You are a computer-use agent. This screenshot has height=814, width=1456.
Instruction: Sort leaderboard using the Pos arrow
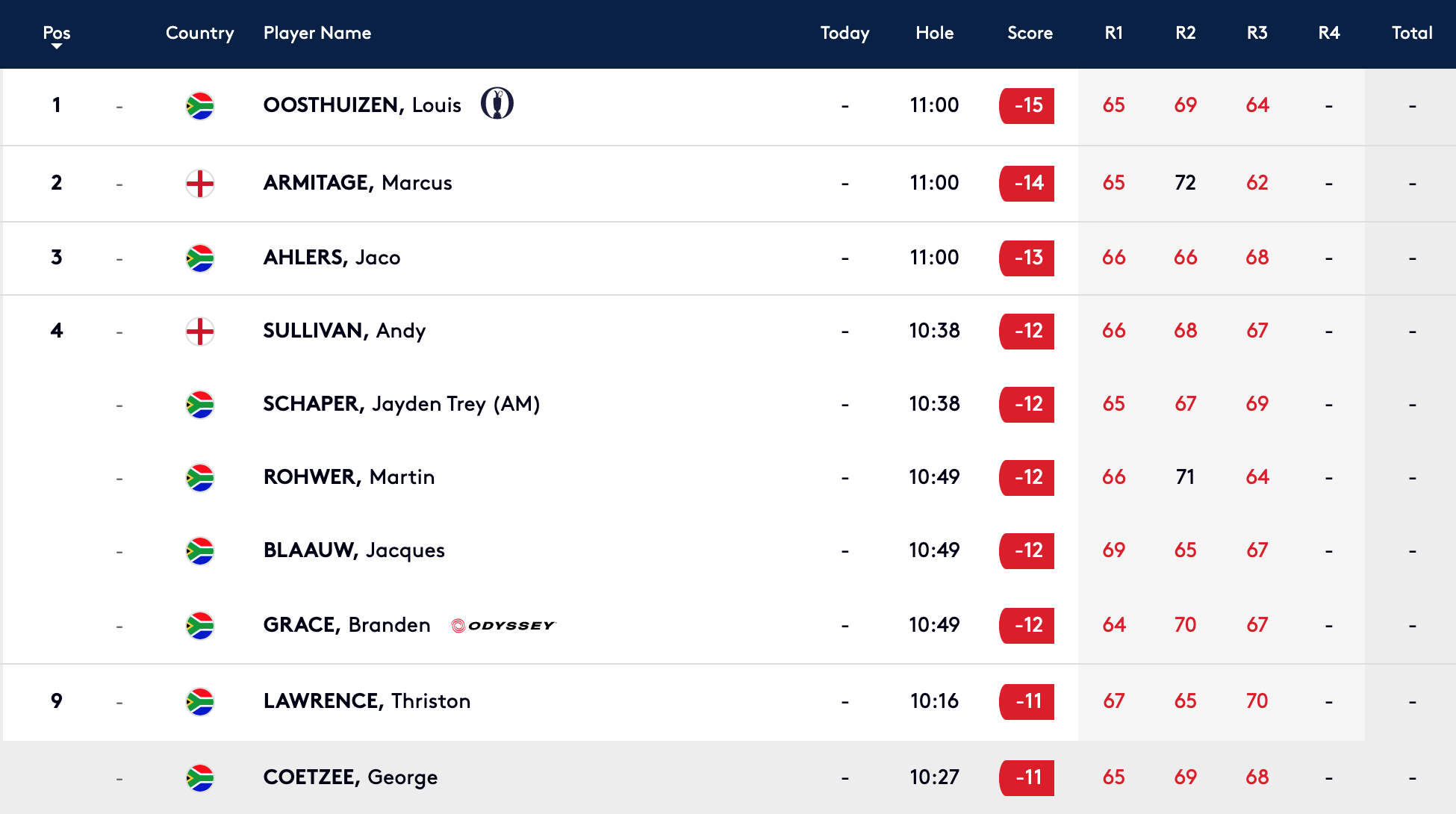[x=57, y=47]
